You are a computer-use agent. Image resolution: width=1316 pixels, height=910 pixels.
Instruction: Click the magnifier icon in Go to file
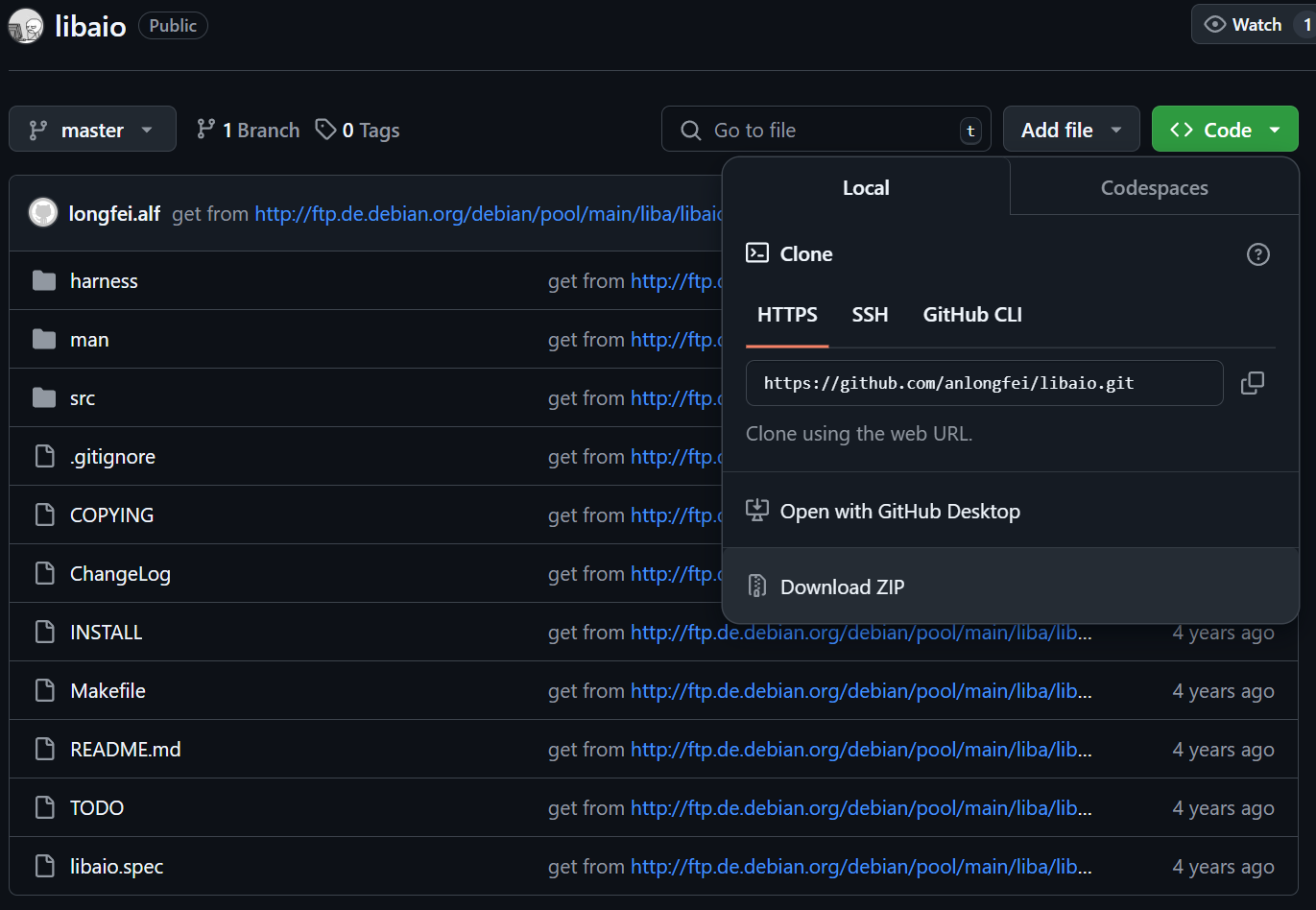click(x=690, y=130)
